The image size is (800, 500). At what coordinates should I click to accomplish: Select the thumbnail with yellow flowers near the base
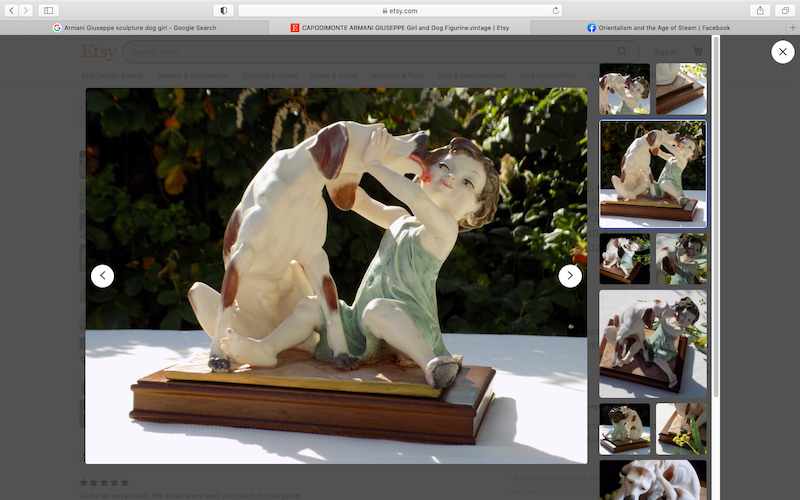click(681, 429)
